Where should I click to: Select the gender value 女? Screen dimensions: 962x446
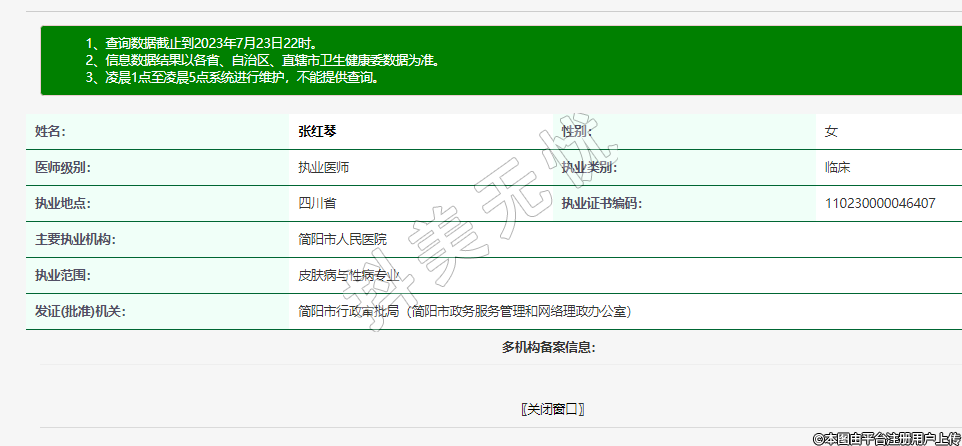[831, 131]
